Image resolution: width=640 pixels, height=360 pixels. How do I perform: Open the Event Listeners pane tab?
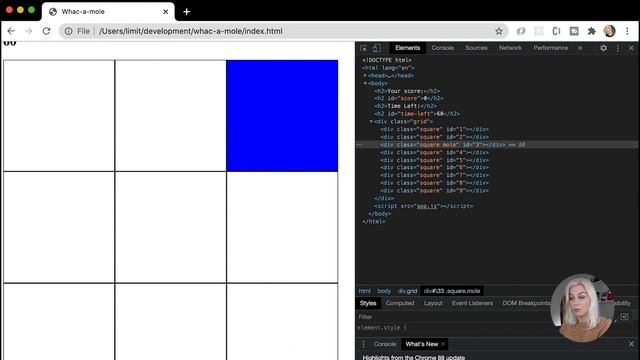pos(472,303)
